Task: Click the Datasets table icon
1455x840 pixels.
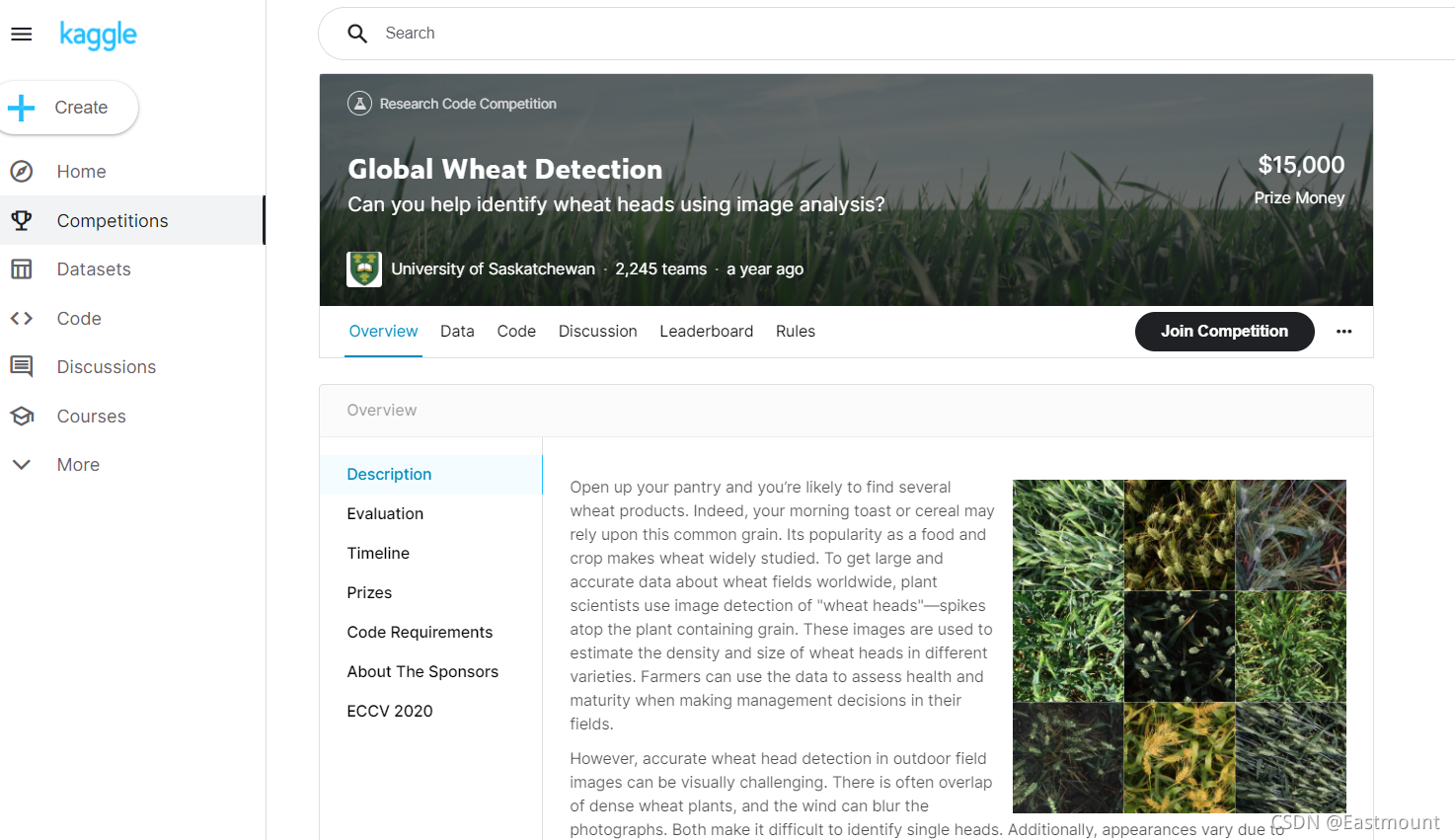Action: pos(22,269)
